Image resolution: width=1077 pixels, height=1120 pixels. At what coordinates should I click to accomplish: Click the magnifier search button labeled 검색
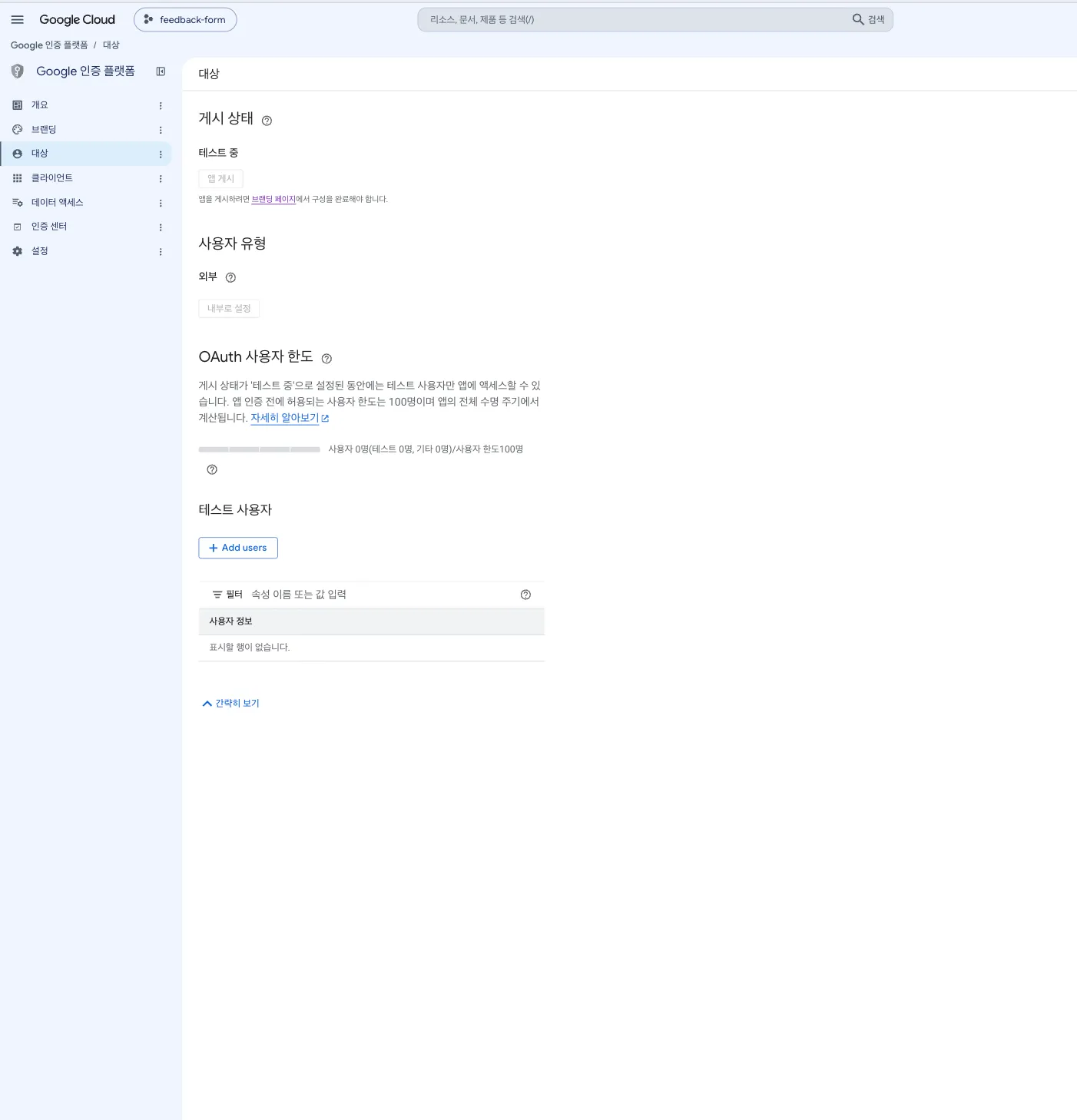869,20
